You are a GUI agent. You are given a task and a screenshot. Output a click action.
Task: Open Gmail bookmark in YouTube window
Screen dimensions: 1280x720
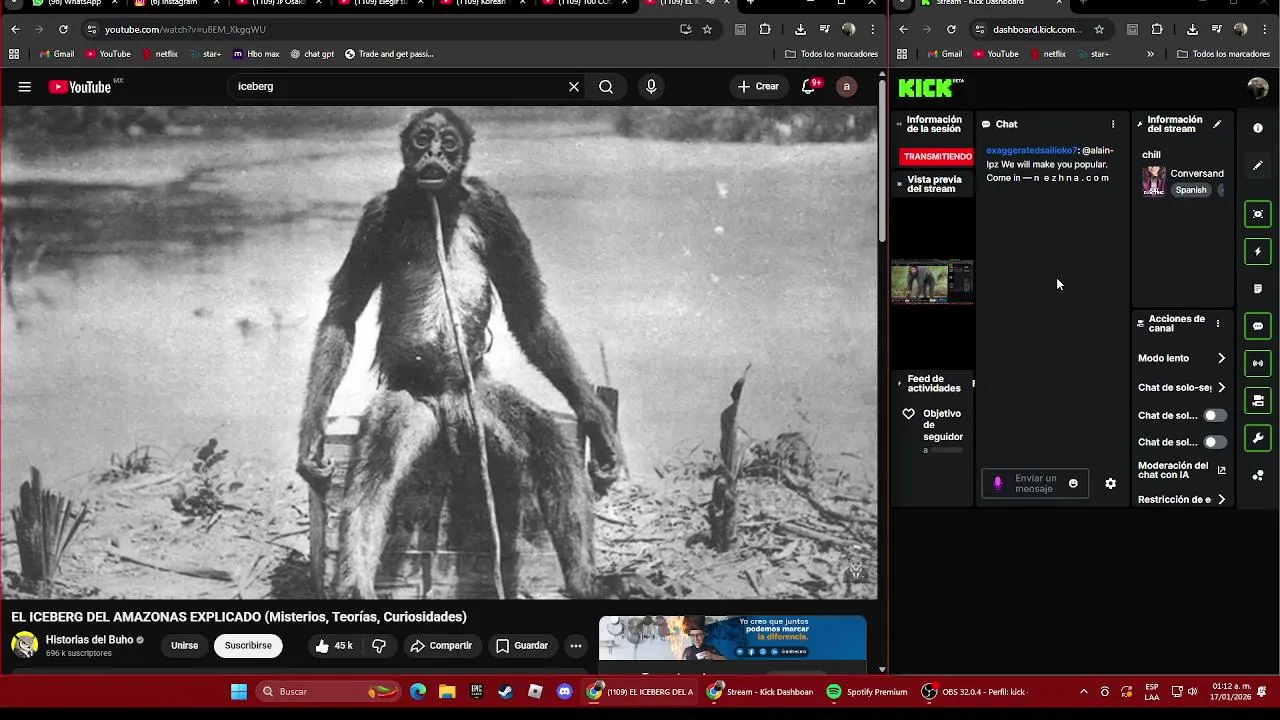tap(56, 54)
